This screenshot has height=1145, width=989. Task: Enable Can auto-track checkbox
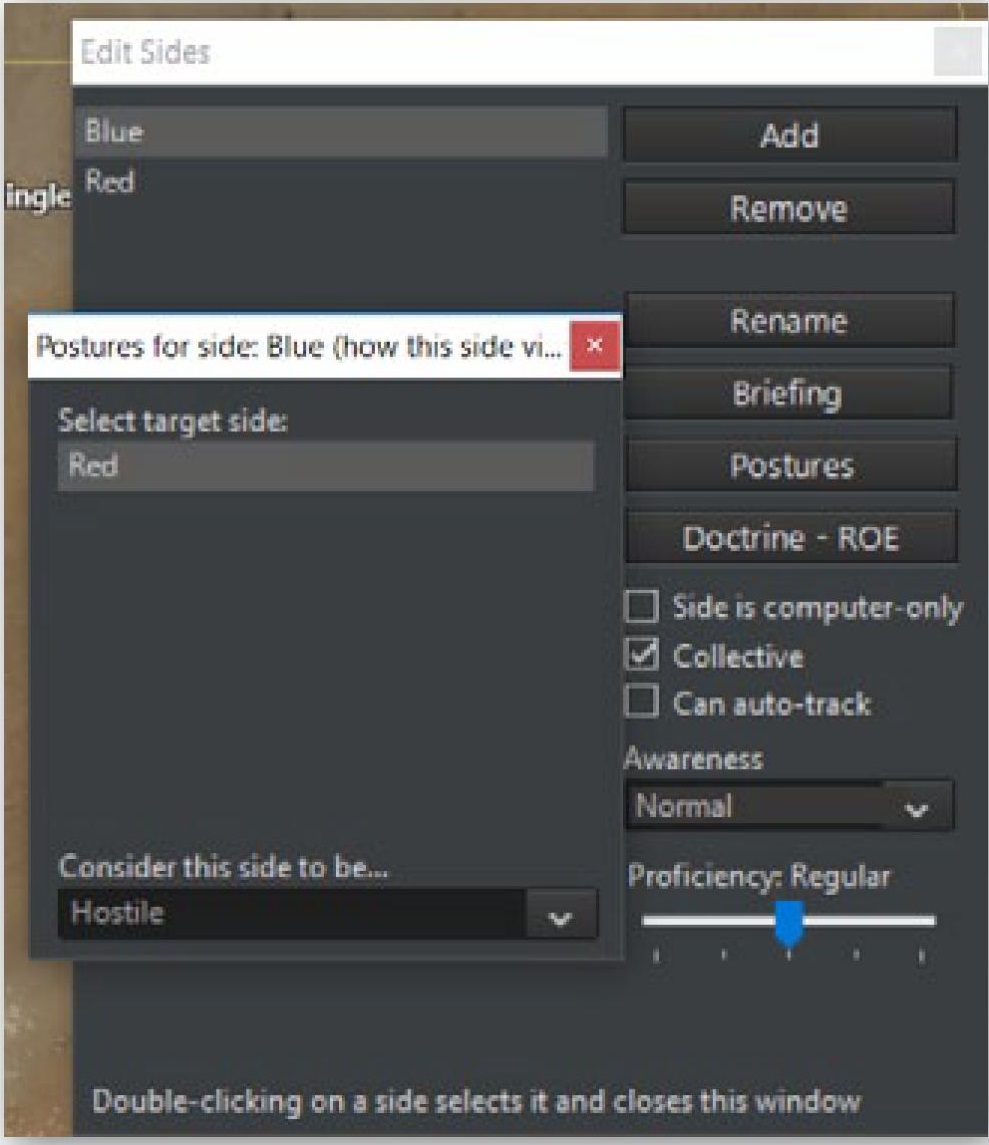click(642, 702)
